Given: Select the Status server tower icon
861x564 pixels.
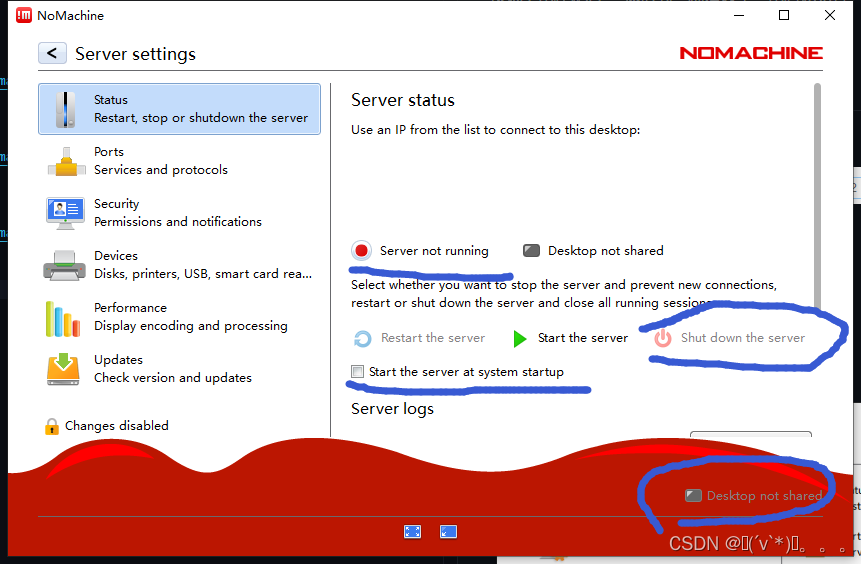Looking at the screenshot, I should click(65, 109).
